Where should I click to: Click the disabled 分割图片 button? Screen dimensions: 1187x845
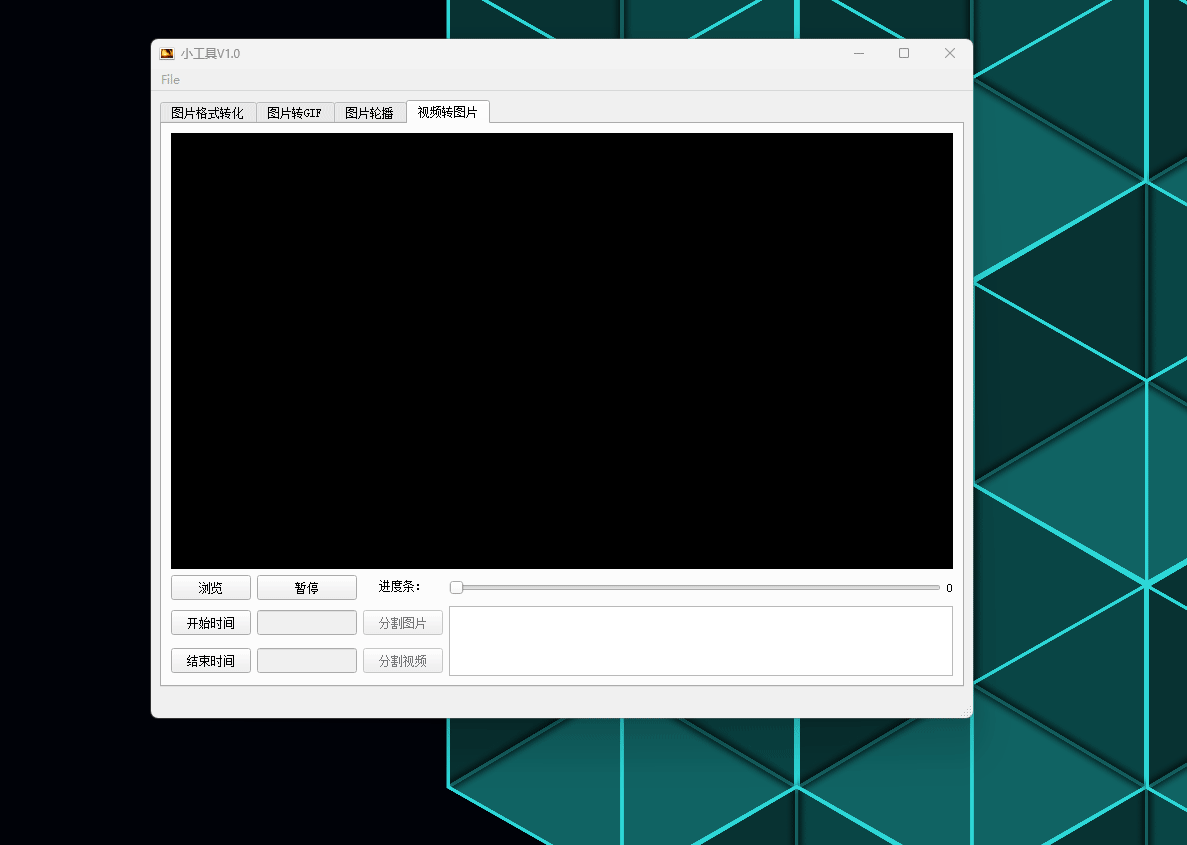click(403, 622)
